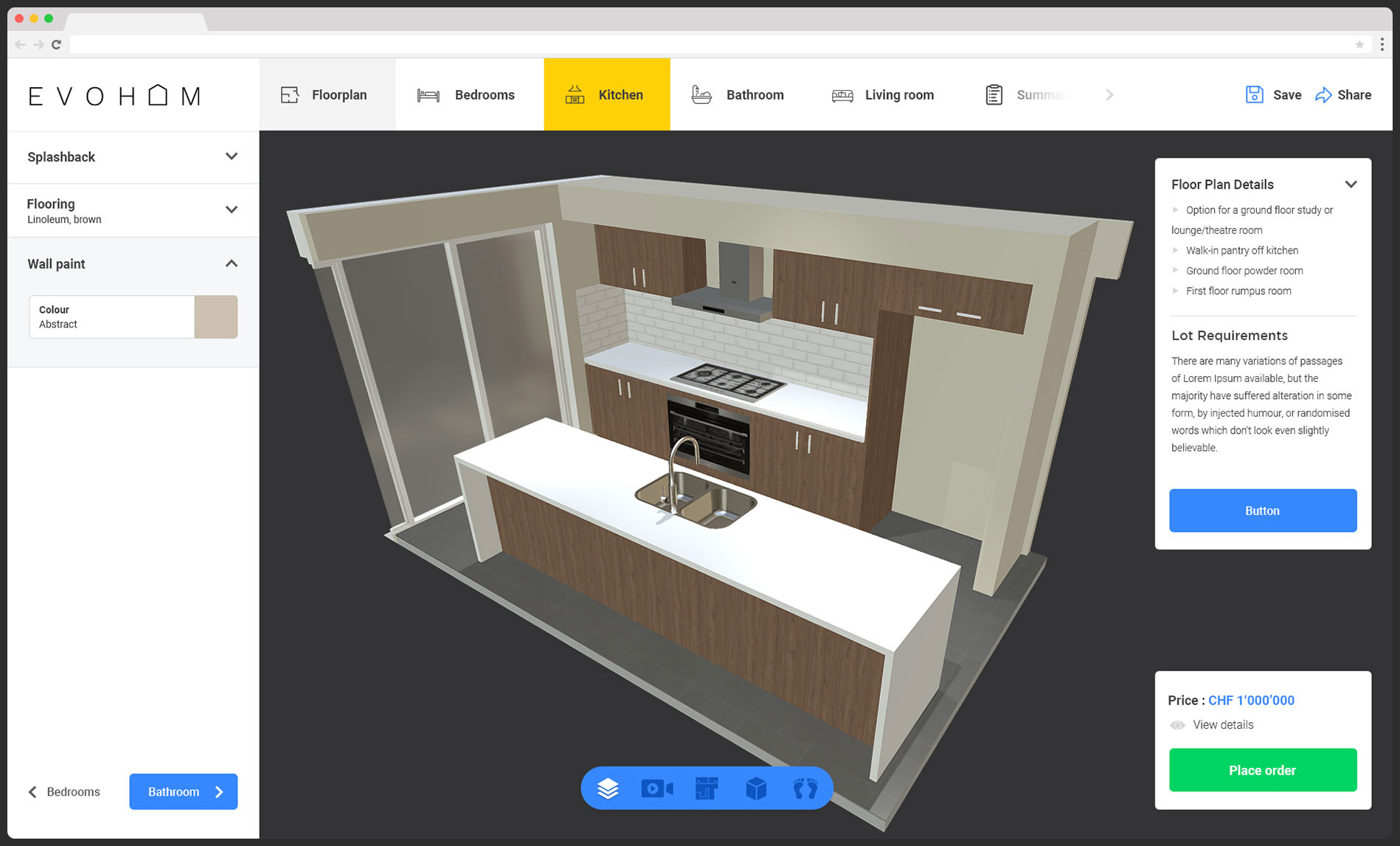The width and height of the screenshot is (1400, 846).
Task: Switch to the Bedrooms tab
Action: pyautogui.click(x=466, y=94)
